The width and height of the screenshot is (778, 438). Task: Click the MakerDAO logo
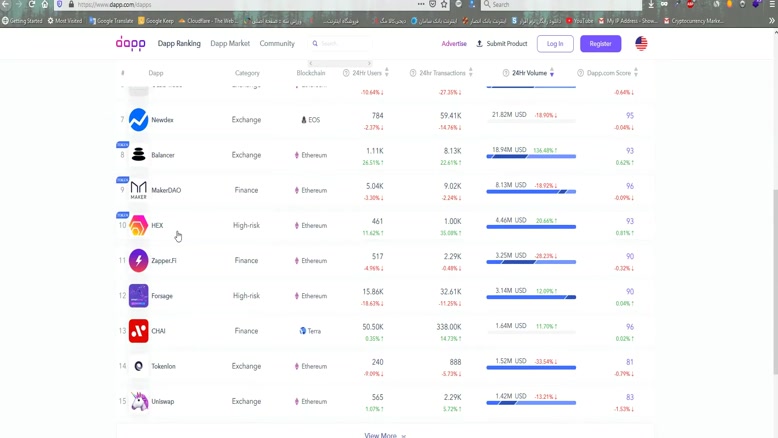click(138, 190)
